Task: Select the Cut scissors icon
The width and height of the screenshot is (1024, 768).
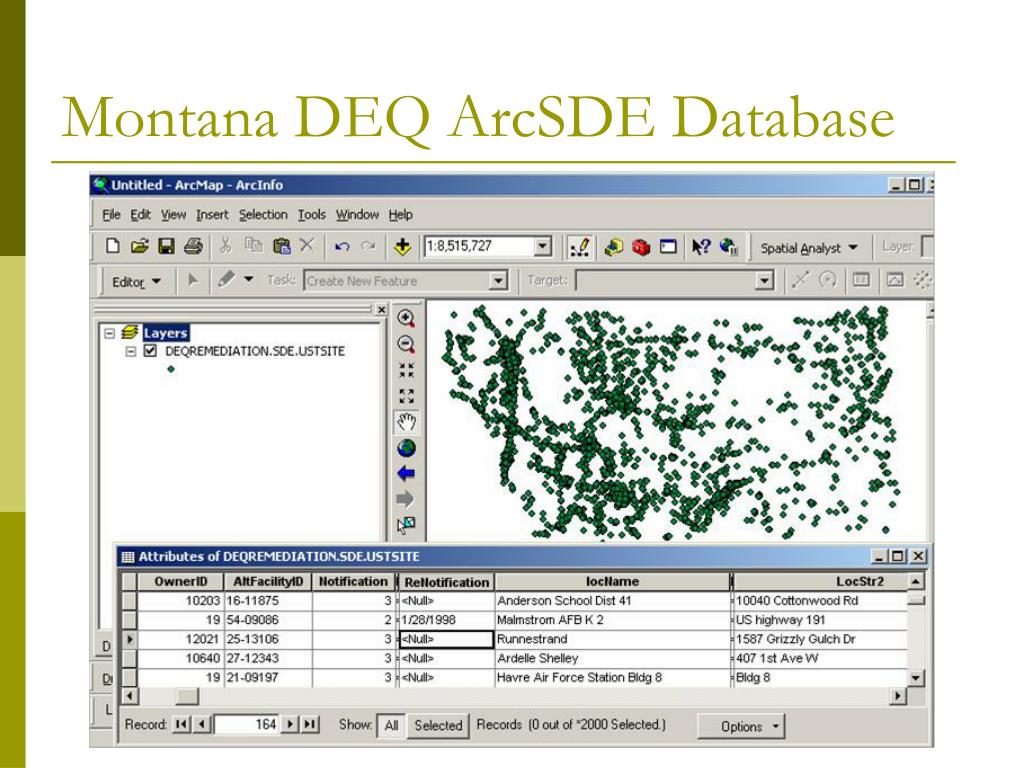Action: 225,246
